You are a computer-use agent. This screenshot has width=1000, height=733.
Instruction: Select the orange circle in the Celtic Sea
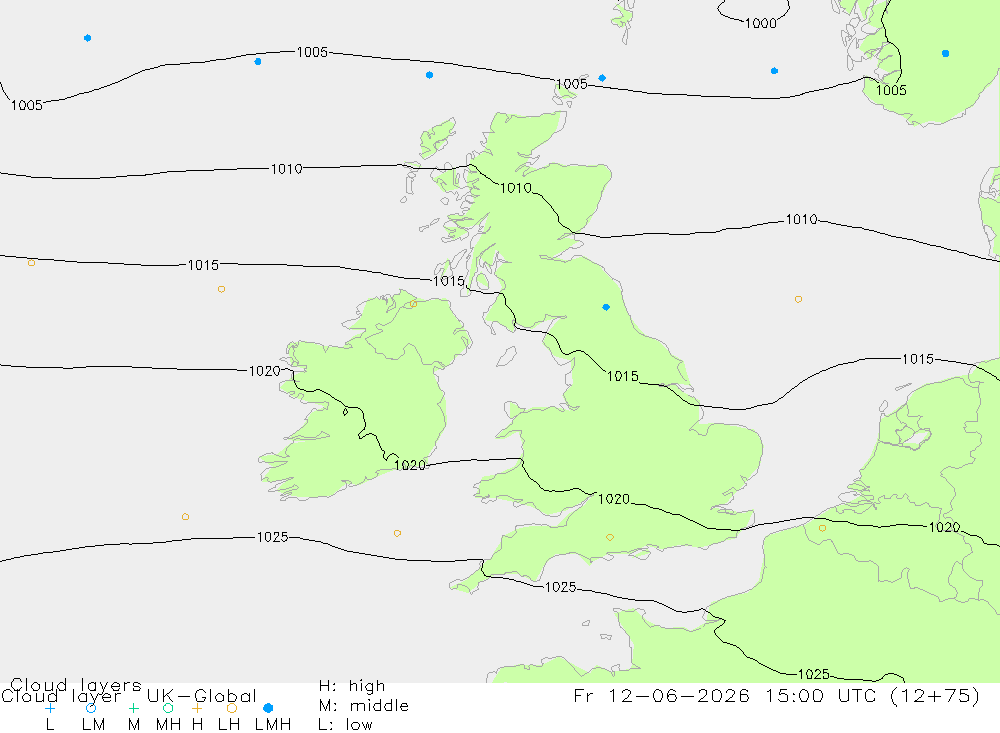[397, 533]
